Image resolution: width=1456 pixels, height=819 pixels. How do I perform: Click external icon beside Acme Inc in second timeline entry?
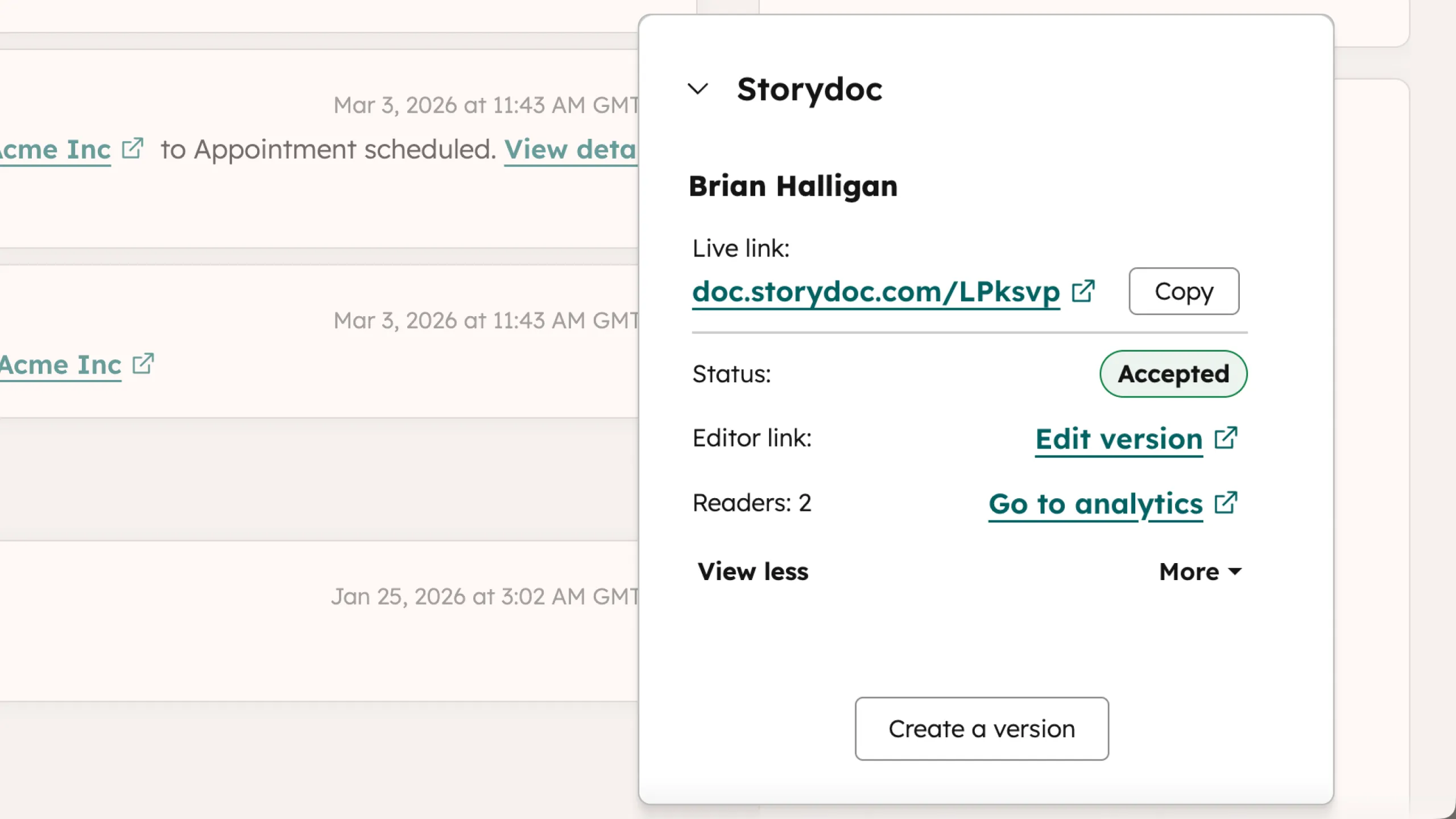(143, 363)
